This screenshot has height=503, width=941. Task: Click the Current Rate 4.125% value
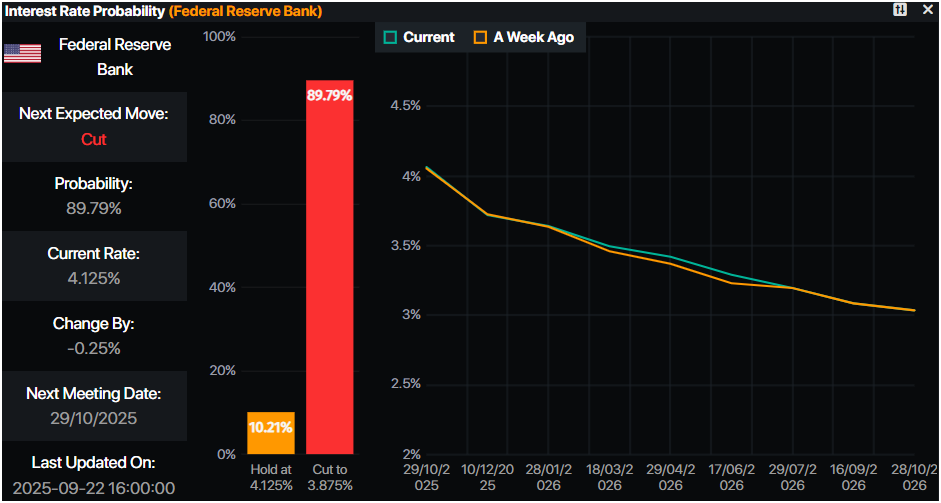94,279
